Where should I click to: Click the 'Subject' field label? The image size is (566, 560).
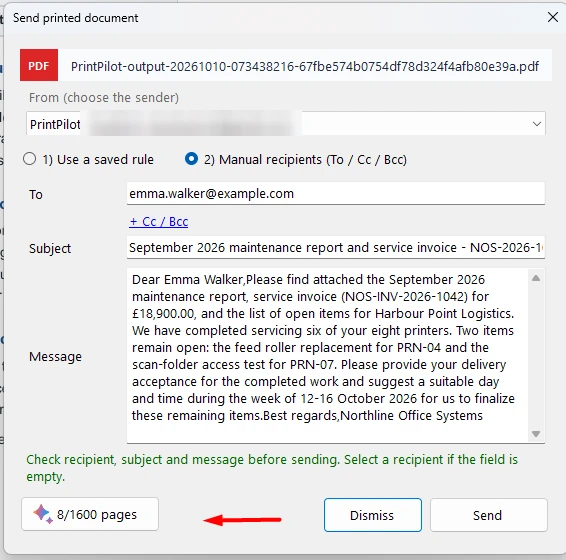click(50, 248)
